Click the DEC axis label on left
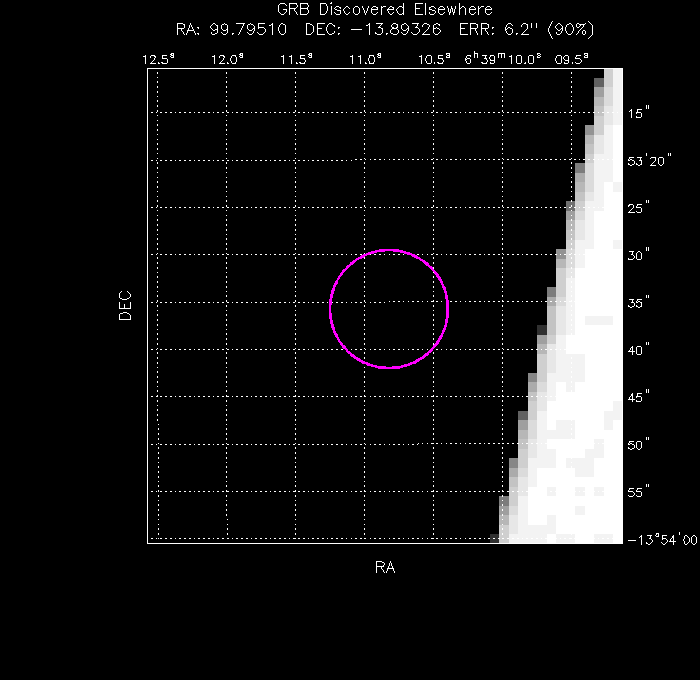 pos(125,304)
